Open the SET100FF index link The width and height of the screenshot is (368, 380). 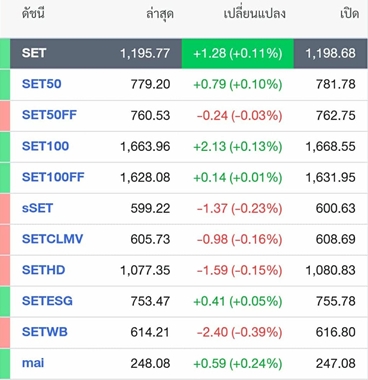(x=53, y=177)
